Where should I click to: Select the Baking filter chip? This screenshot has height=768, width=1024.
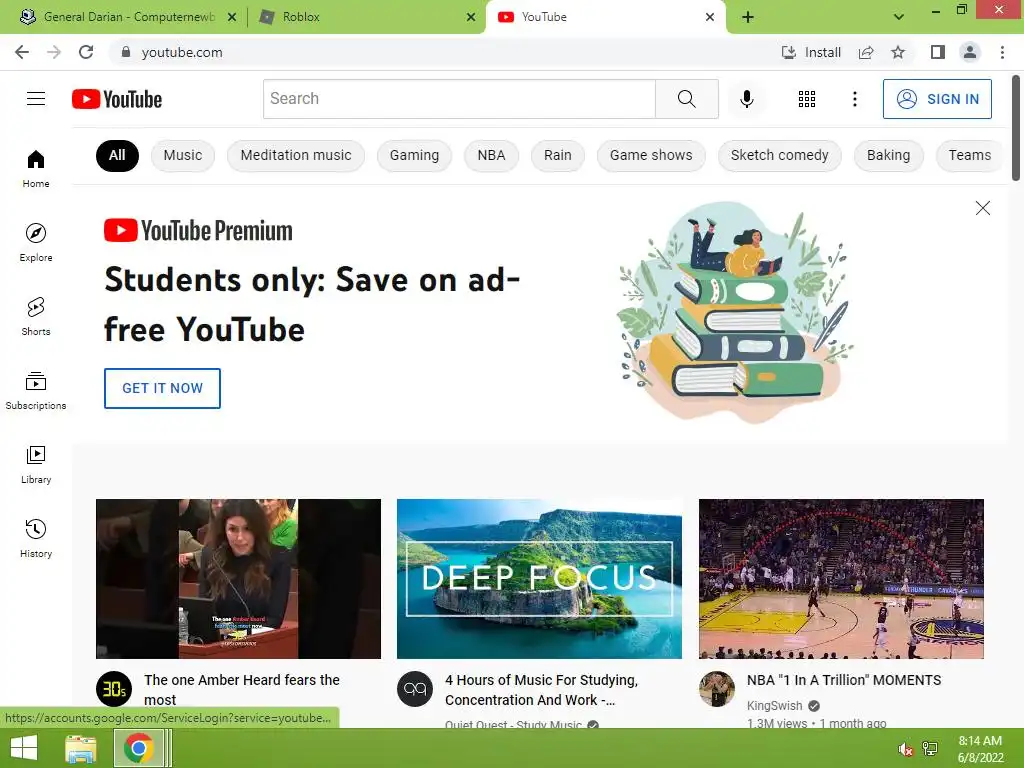[888, 155]
